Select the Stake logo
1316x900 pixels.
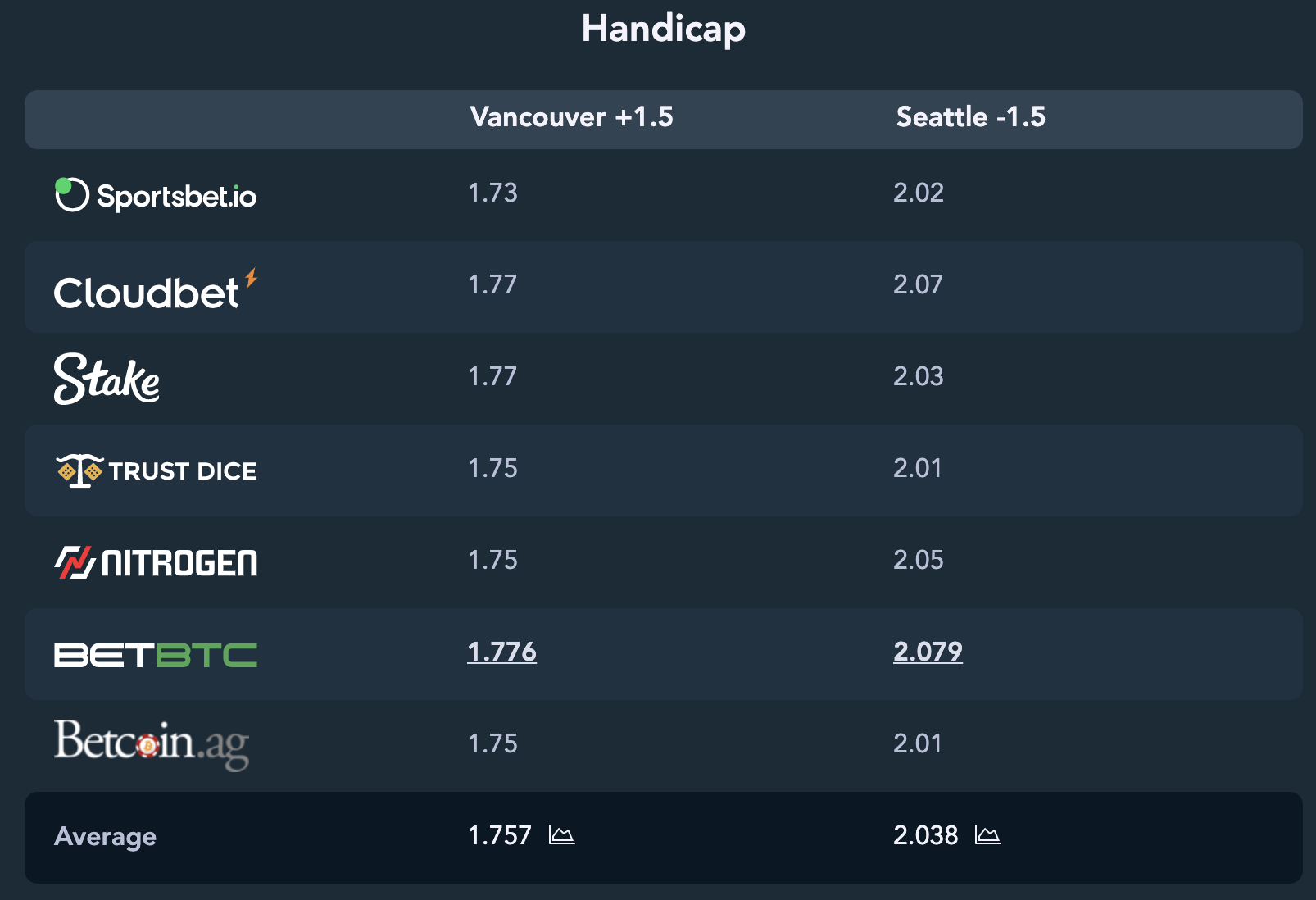(x=107, y=379)
